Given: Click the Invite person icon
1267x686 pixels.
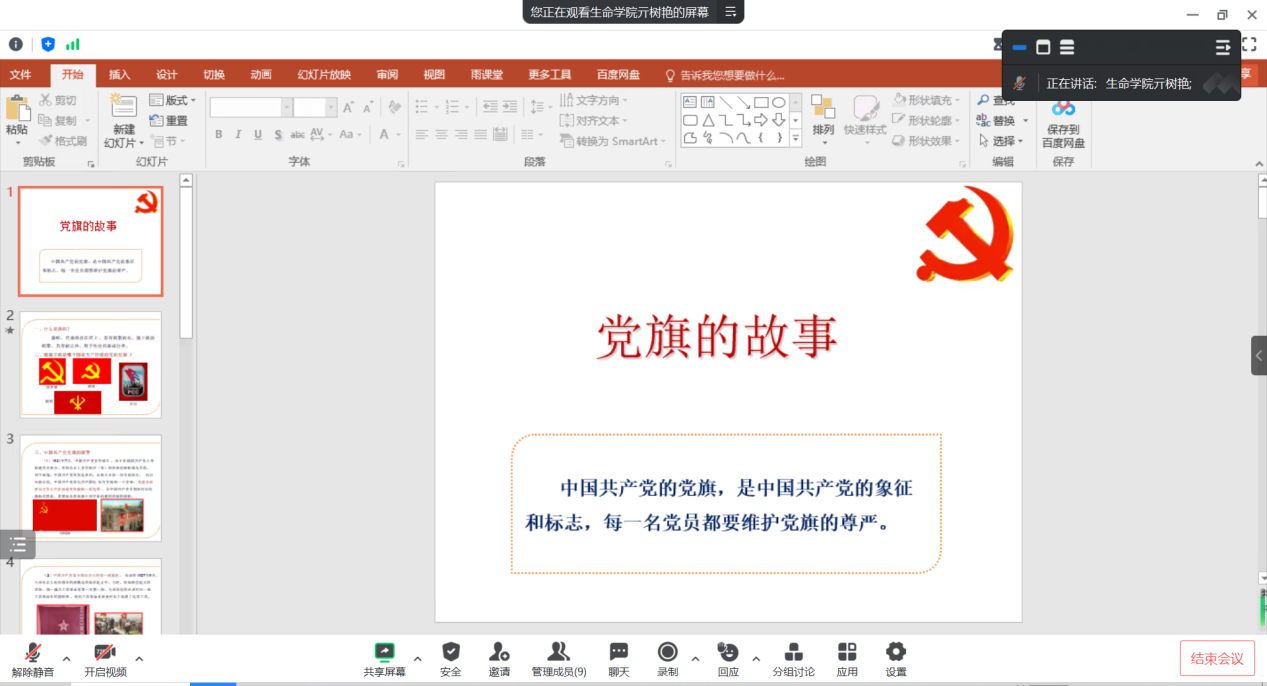Looking at the screenshot, I should coord(499,651).
